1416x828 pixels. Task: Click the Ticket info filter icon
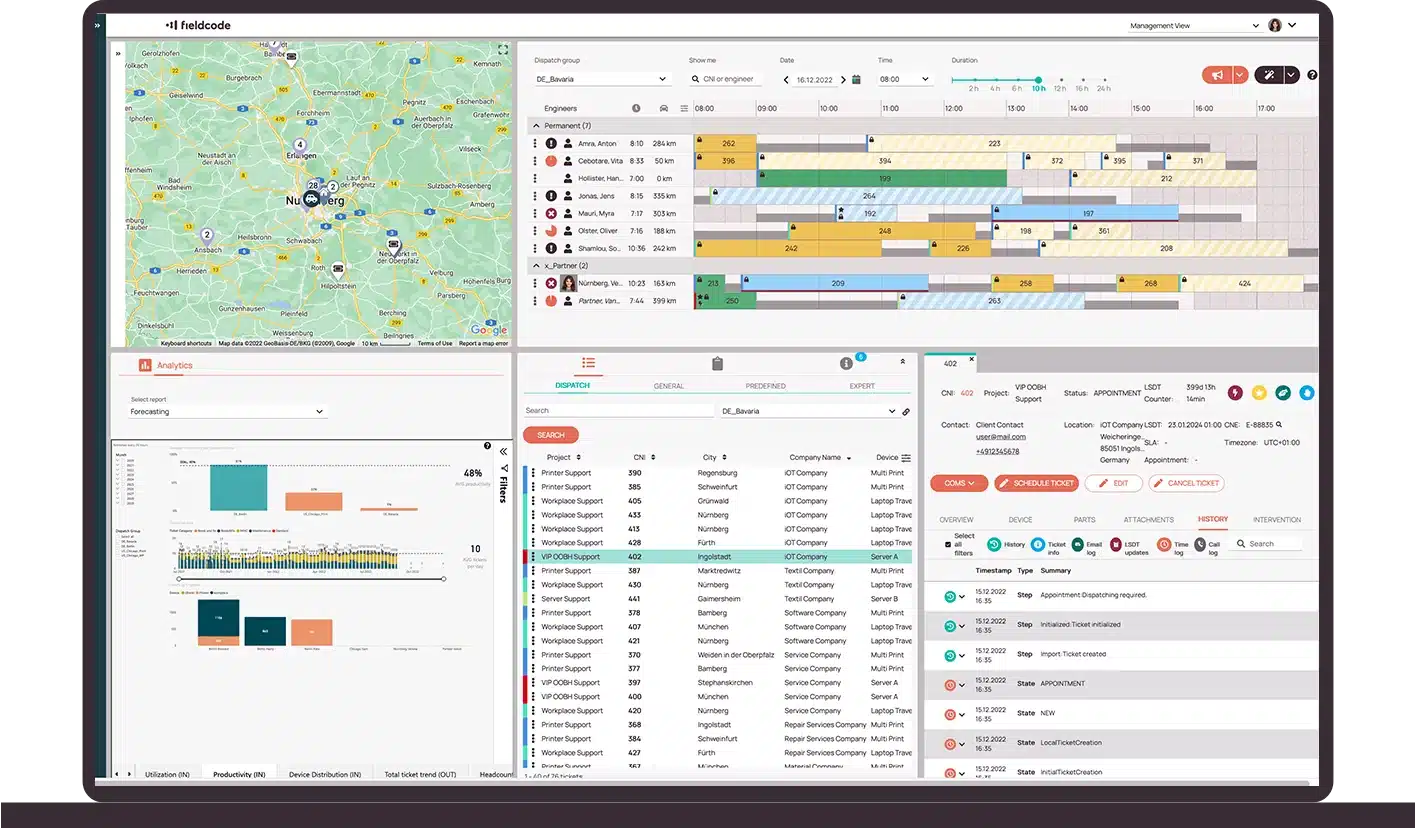1037,543
